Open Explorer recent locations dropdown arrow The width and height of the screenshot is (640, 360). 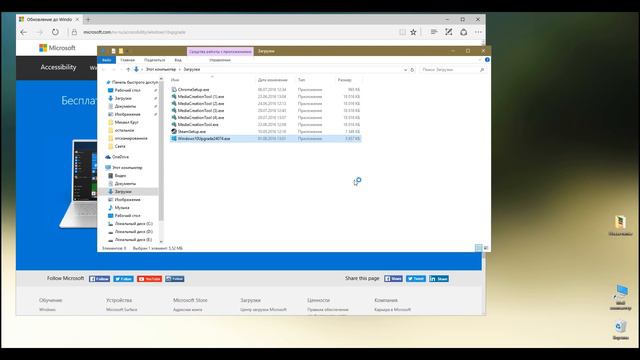point(121,70)
